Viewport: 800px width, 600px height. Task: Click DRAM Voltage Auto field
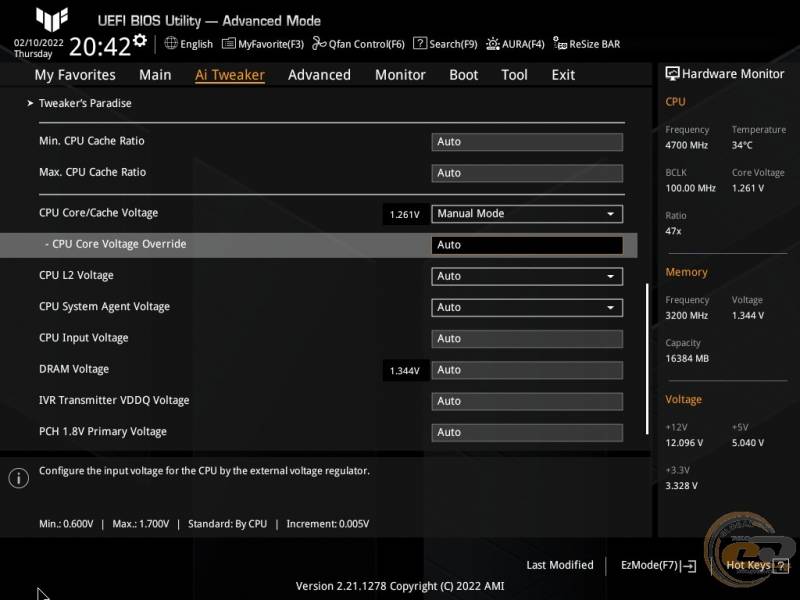(x=527, y=370)
